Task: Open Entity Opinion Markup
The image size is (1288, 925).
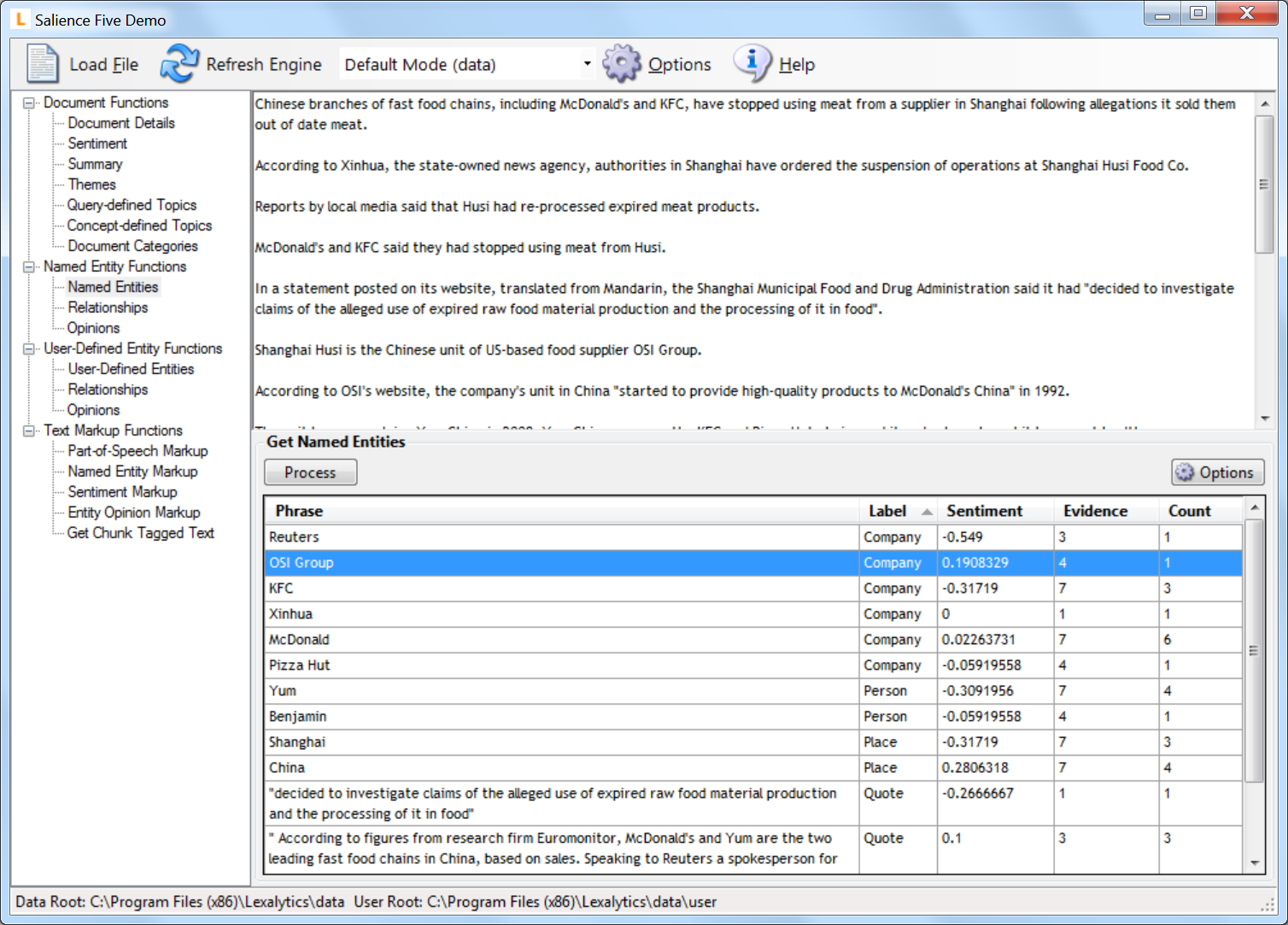Action: coord(133,512)
